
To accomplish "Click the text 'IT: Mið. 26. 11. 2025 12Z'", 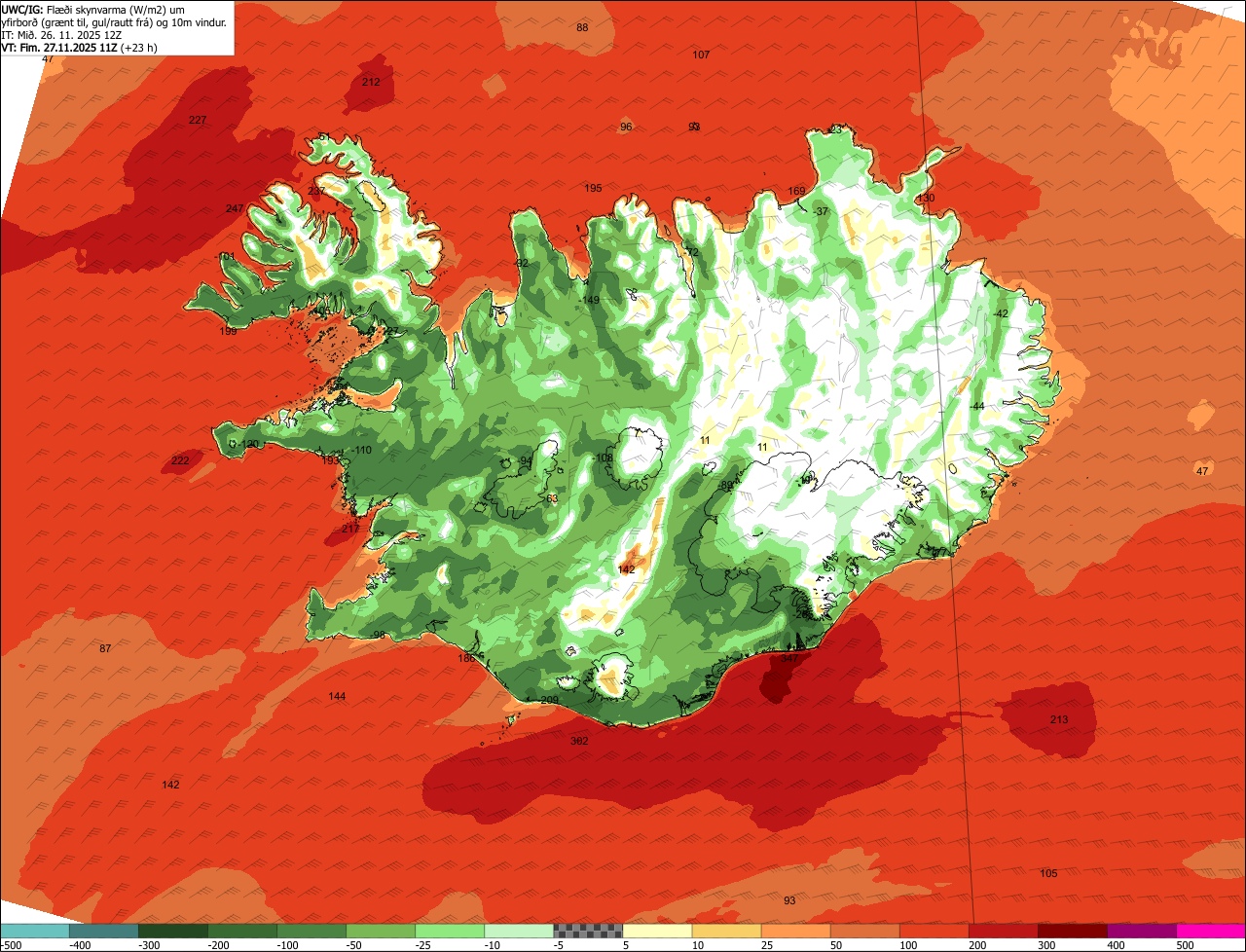I will (60, 35).
